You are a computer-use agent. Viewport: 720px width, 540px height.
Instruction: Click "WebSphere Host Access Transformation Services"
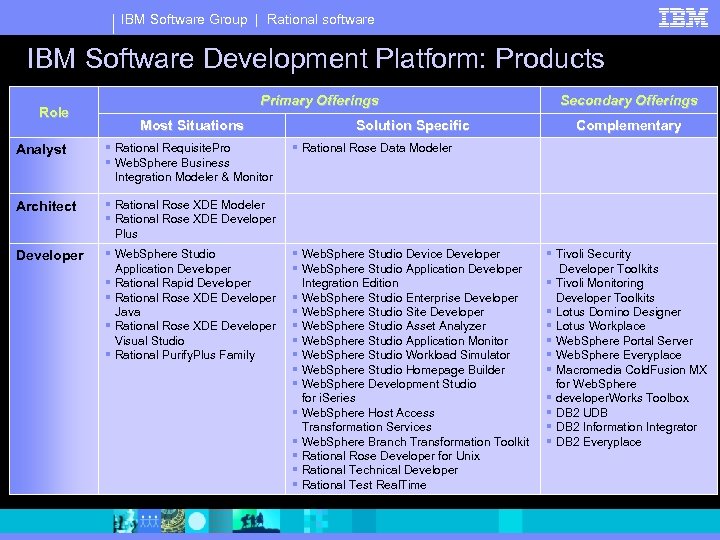[x=368, y=420]
